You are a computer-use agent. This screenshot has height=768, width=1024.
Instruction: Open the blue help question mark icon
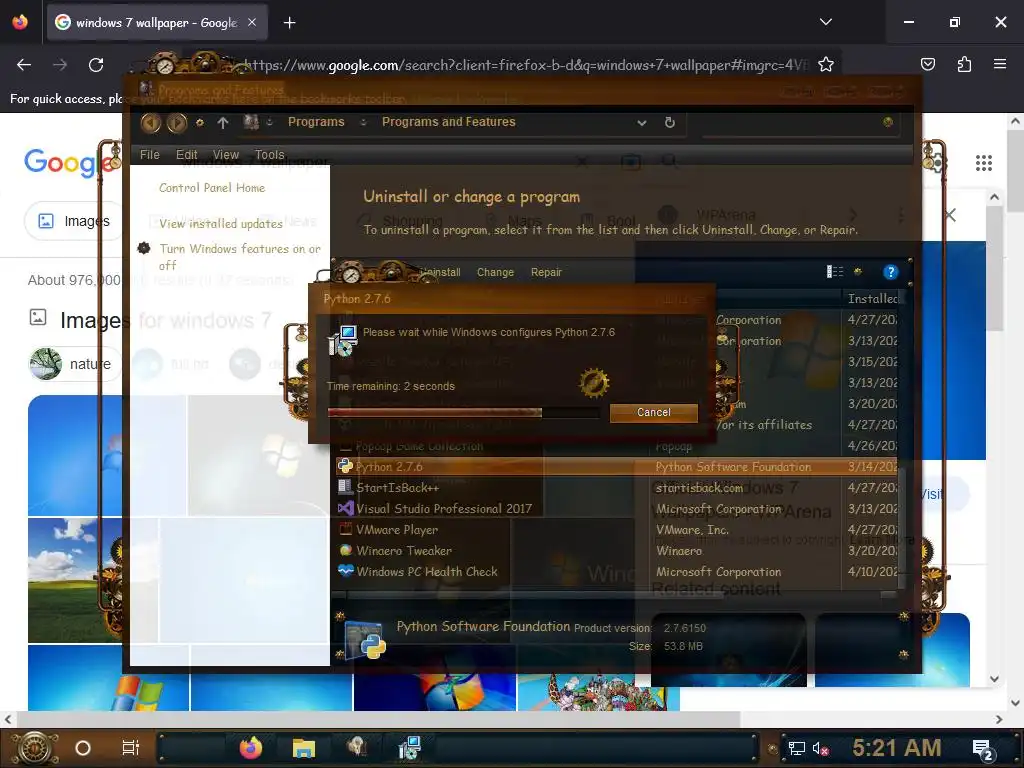[890, 272]
